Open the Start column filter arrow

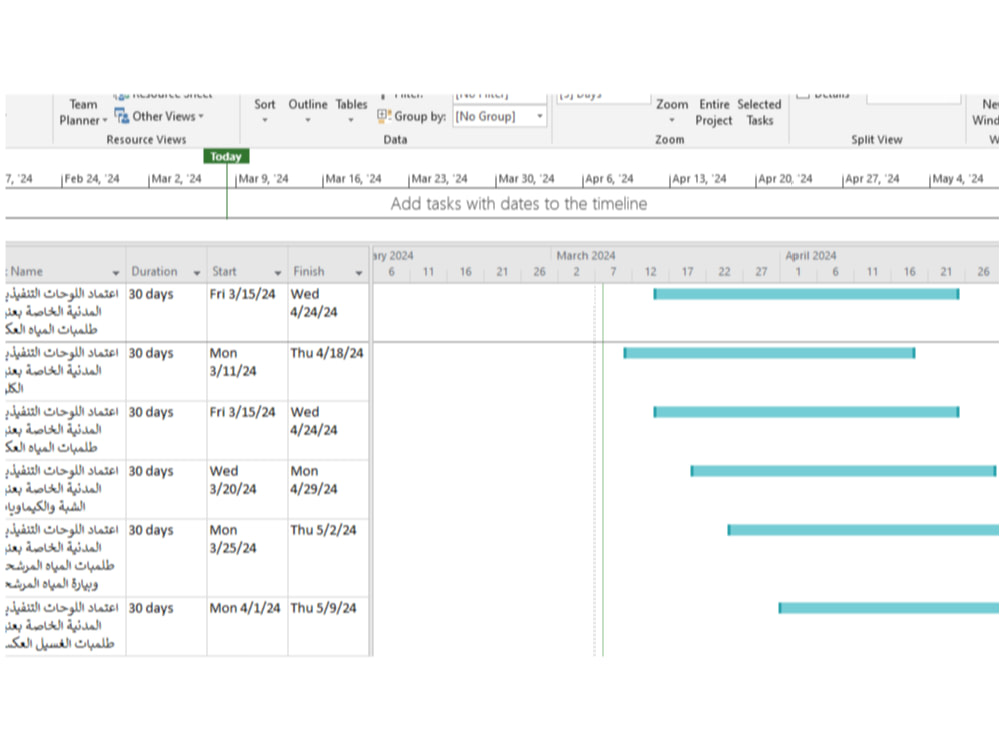277,272
